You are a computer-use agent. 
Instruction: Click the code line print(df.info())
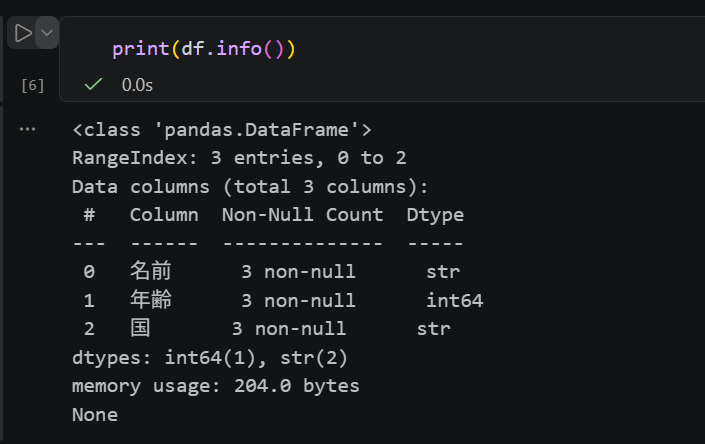pyautogui.click(x=204, y=49)
